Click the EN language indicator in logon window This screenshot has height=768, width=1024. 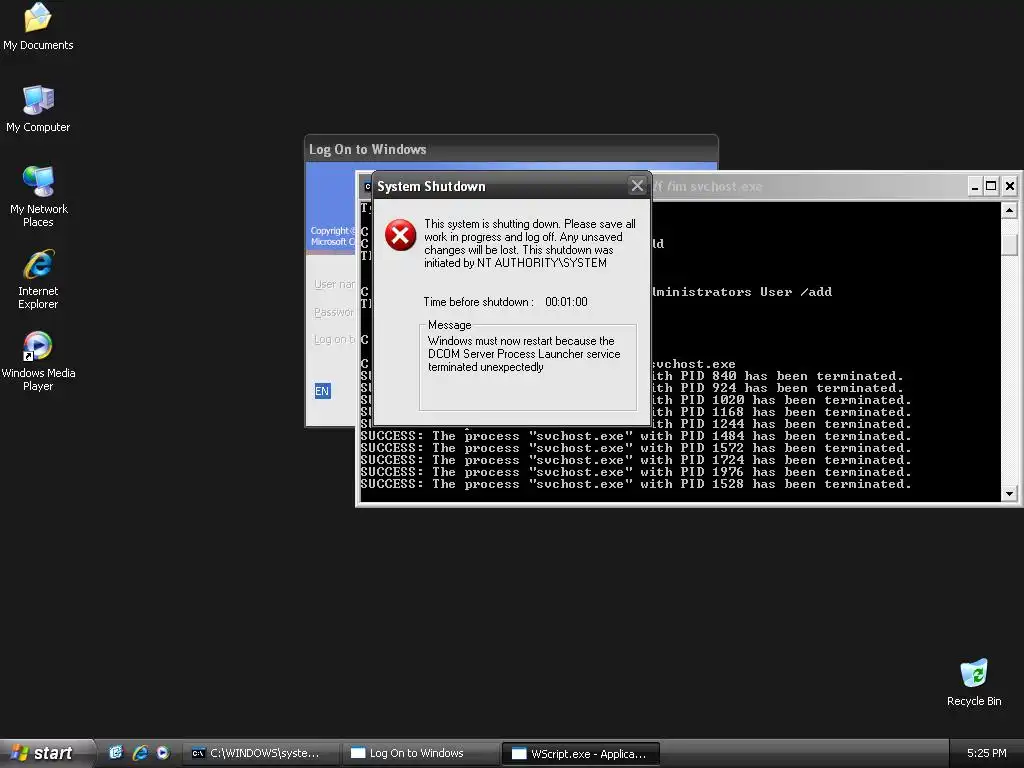tap(322, 391)
